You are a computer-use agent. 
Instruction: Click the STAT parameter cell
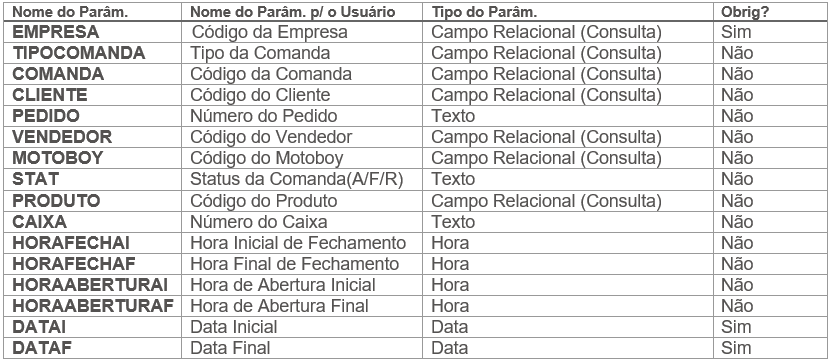coord(35,179)
